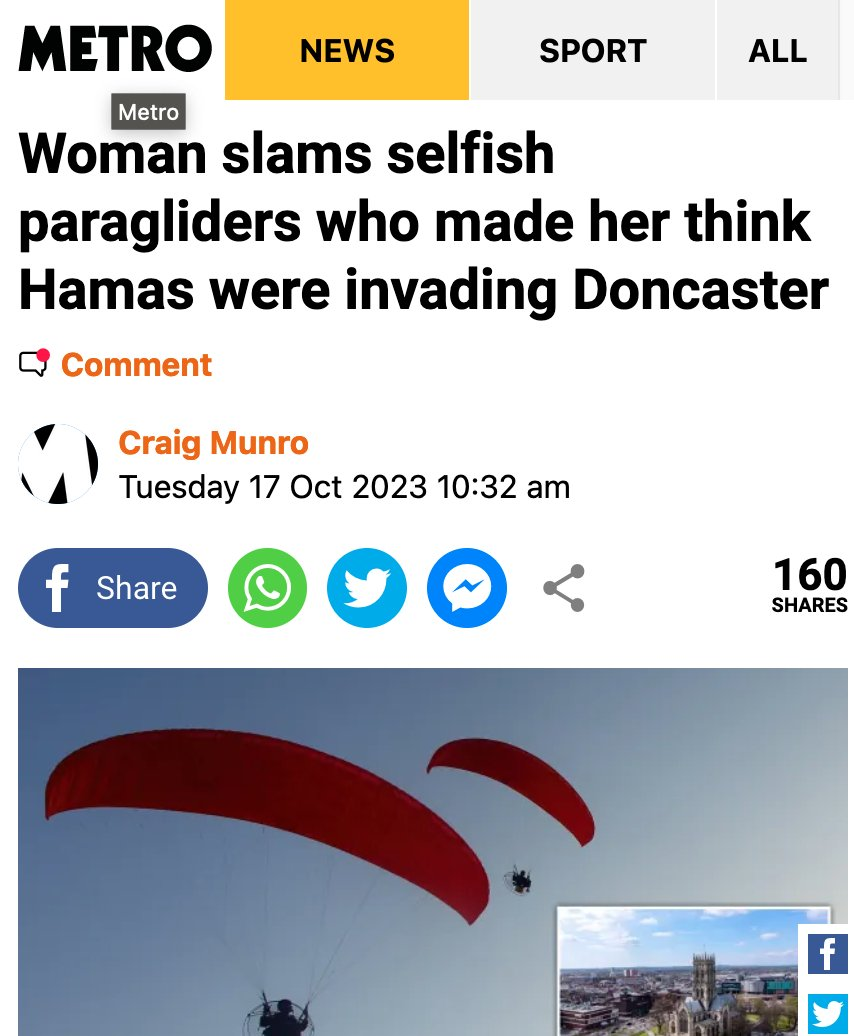Click the 160 shares counter
Image resolution: width=854 pixels, height=1036 pixels.
810,585
